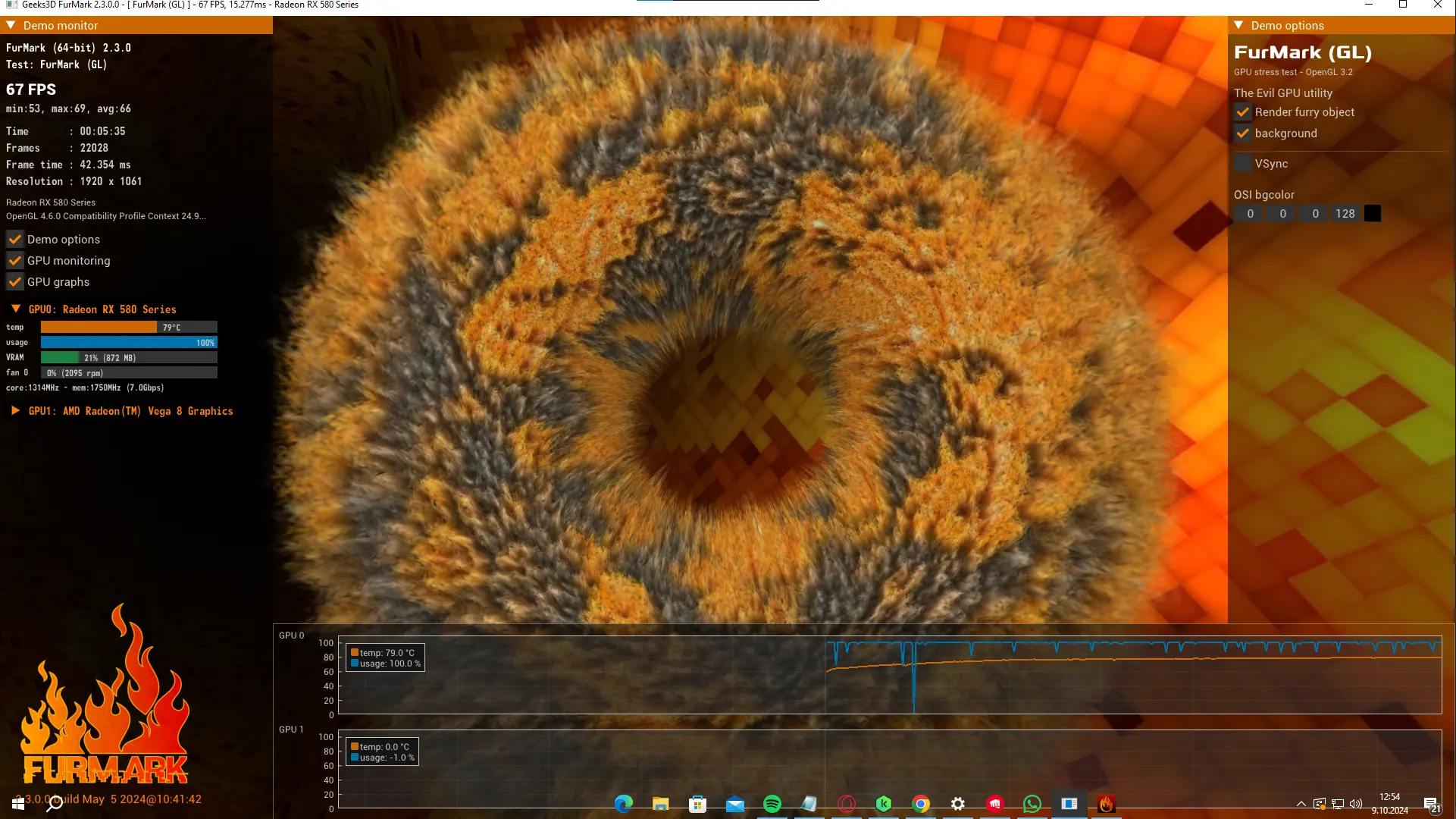This screenshot has width=1456, height=819.
Task: Toggle Render furry object checkbox
Action: point(1243,112)
